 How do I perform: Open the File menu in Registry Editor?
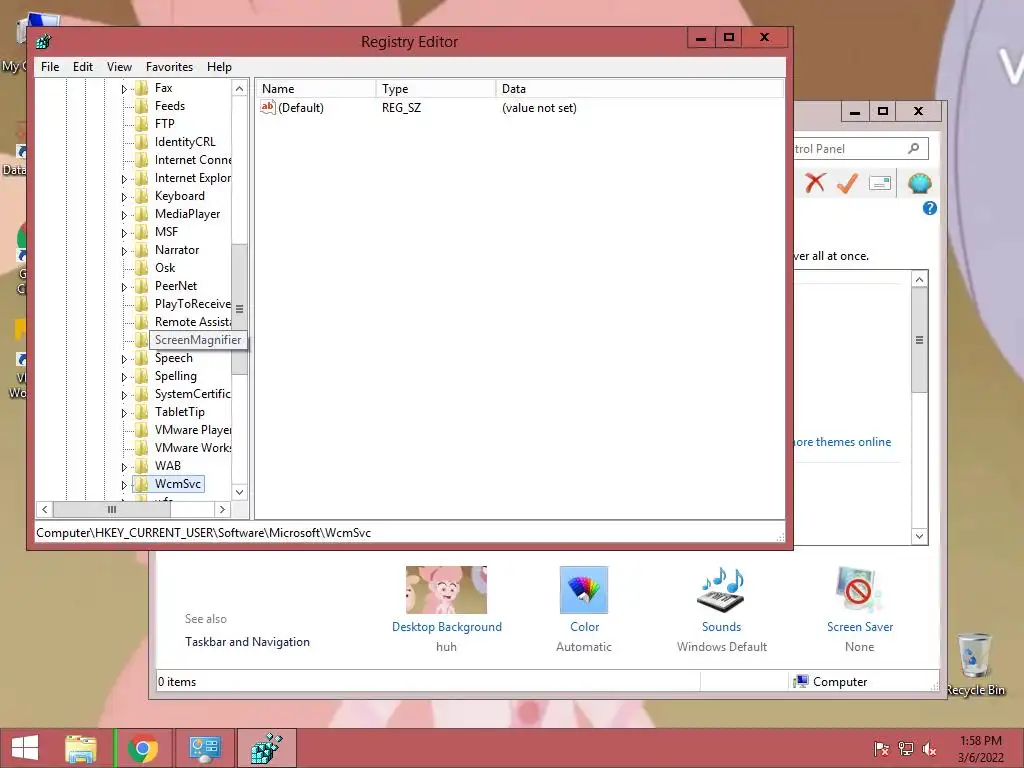[x=50, y=67]
